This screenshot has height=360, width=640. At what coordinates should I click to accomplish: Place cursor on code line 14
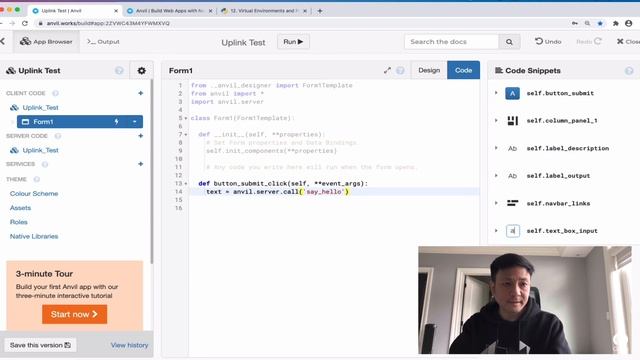click(x=334, y=192)
